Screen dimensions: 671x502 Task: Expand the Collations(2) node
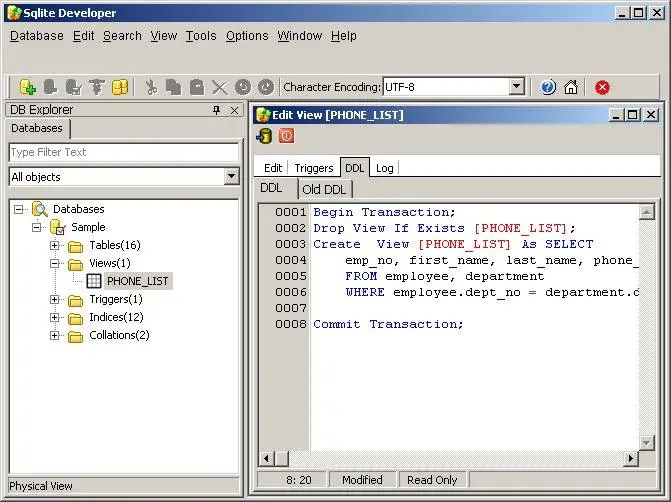pos(54,335)
